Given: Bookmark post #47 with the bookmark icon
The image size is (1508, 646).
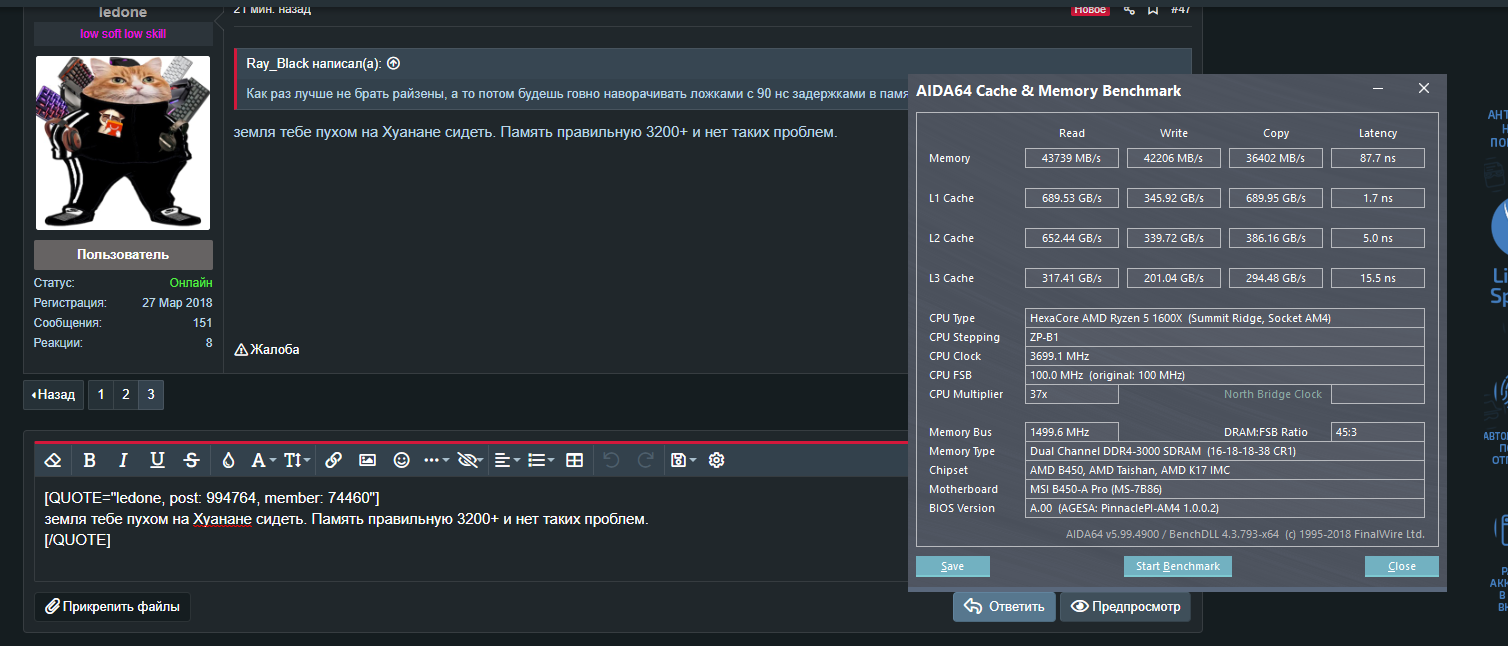Looking at the screenshot, I should tap(1153, 9).
